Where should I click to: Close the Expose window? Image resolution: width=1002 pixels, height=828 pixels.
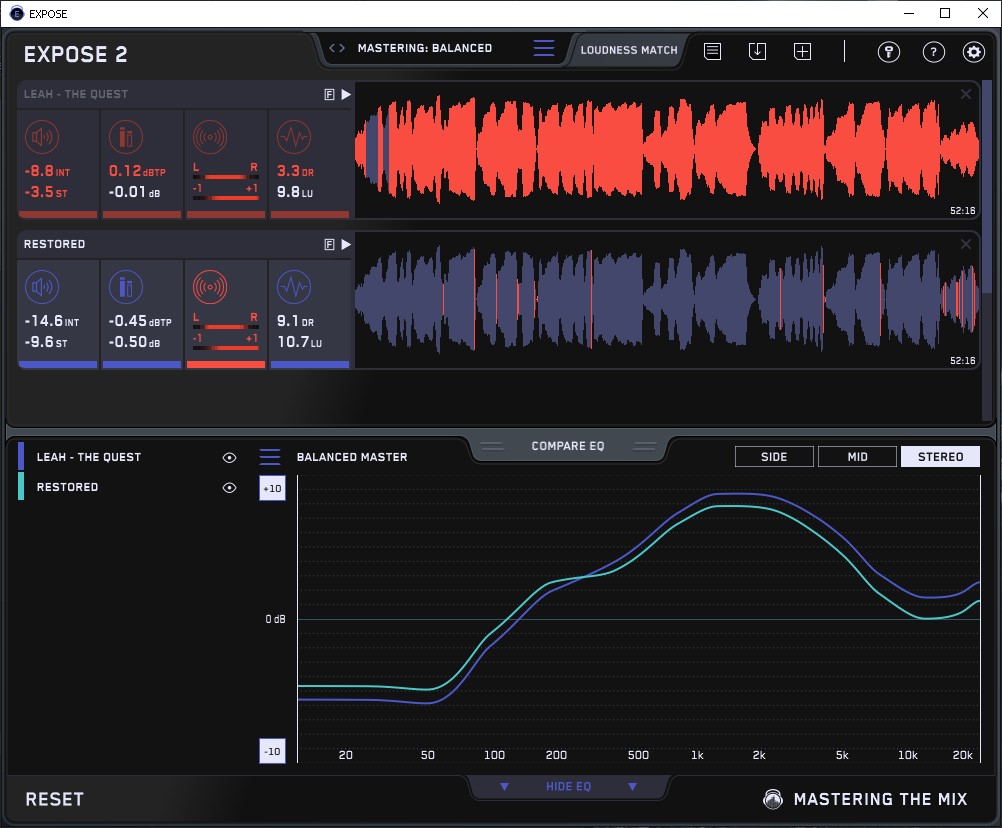(983, 13)
